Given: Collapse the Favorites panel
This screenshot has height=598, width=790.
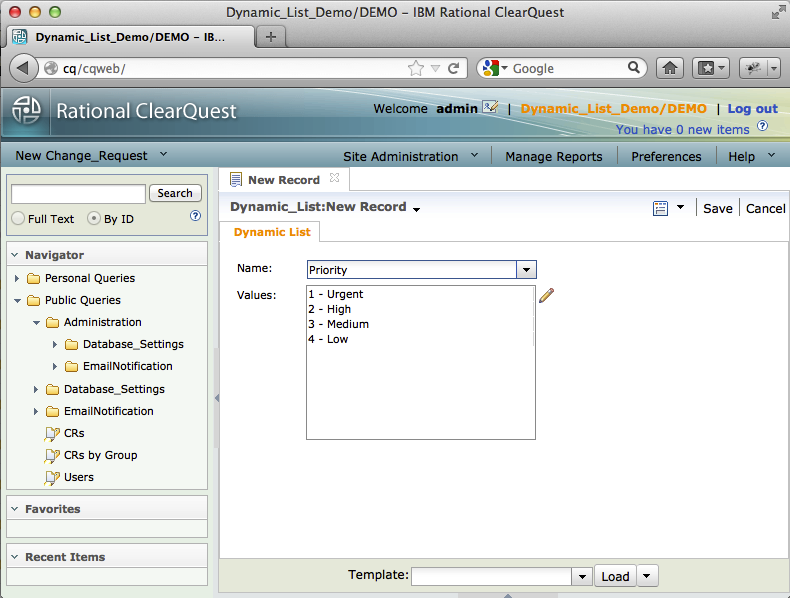Looking at the screenshot, I should 15,509.
